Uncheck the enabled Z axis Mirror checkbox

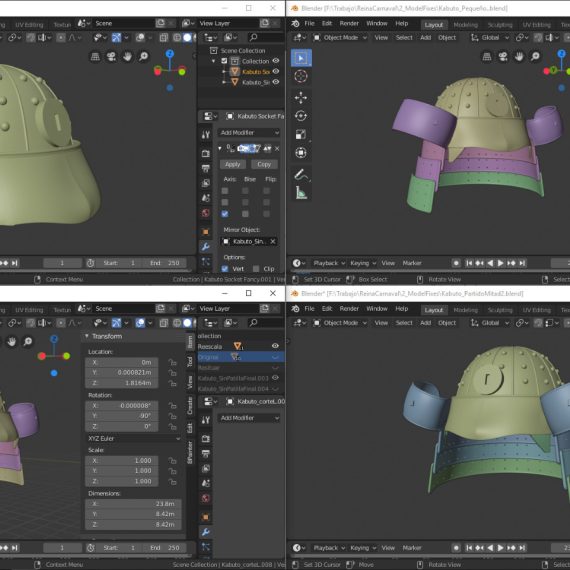click(x=225, y=214)
